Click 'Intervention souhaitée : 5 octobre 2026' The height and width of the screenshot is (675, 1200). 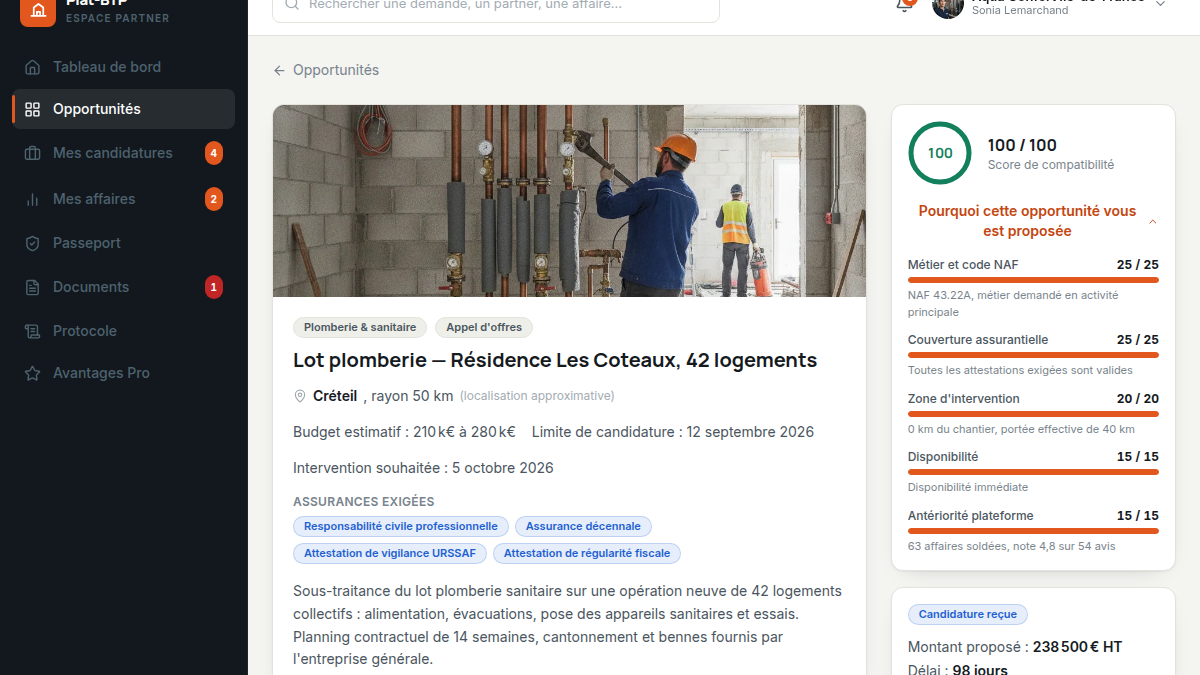[423, 468]
